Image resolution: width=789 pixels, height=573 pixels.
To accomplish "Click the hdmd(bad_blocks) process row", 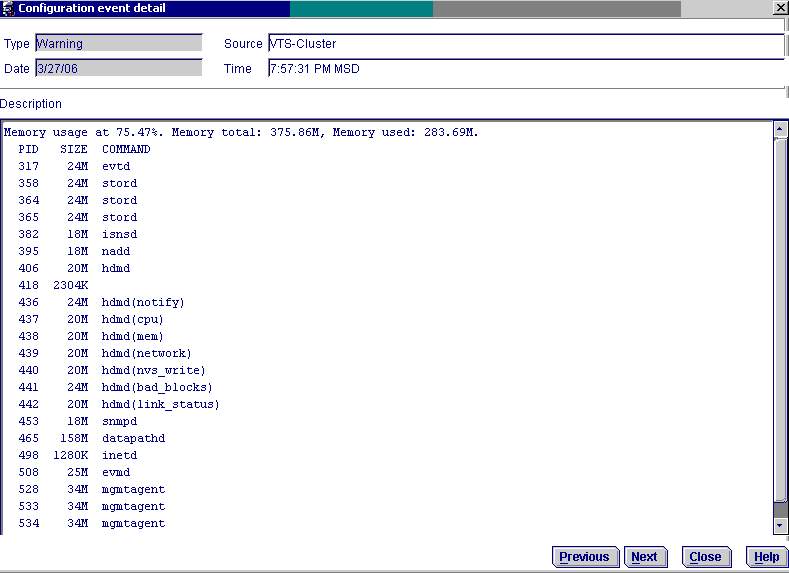I will click(x=157, y=387).
